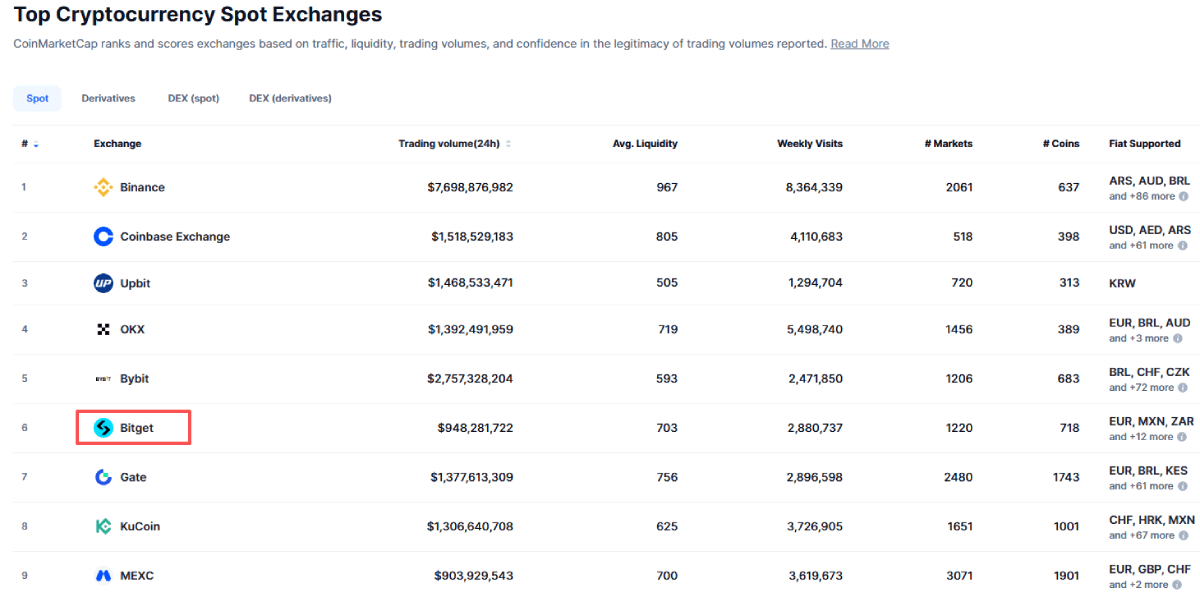The width and height of the screenshot is (1200, 597).
Task: Click the Bybit logo icon
Action: click(103, 379)
